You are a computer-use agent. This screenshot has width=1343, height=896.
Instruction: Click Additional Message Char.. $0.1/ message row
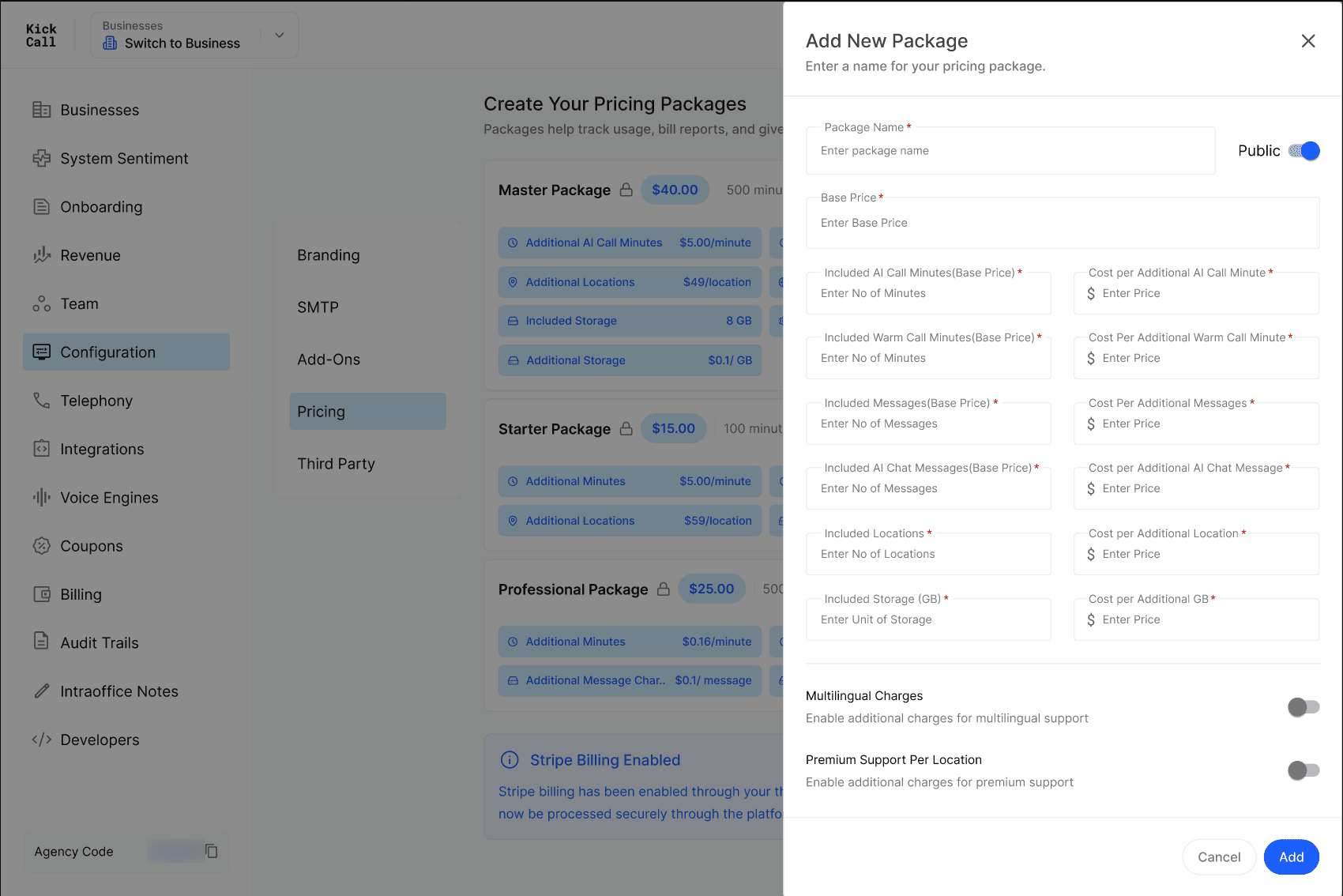(630, 680)
